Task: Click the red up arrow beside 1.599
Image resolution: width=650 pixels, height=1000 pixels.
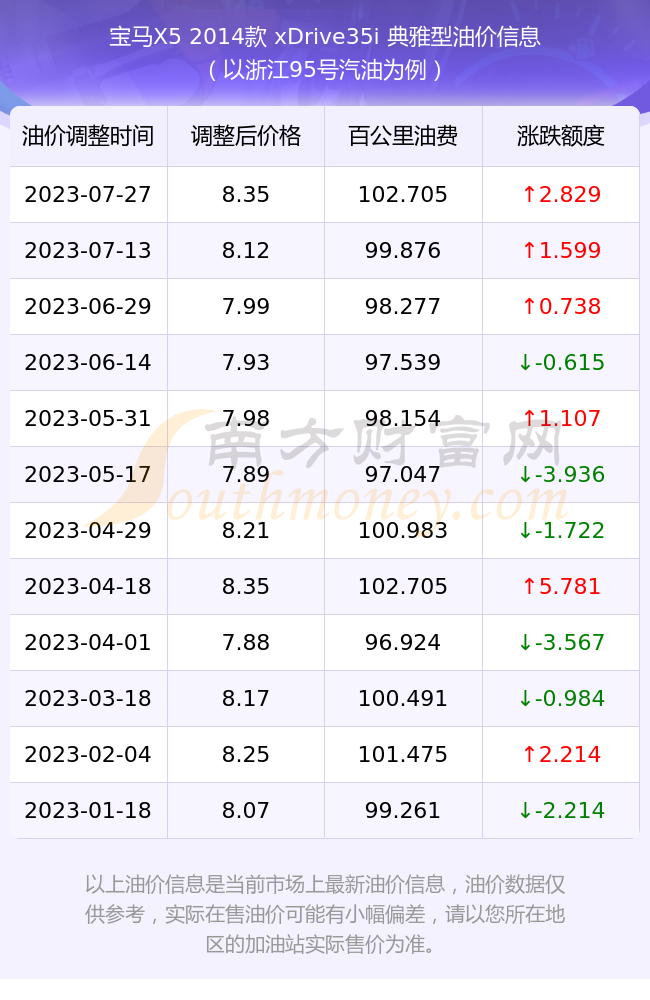Action: (x=529, y=250)
